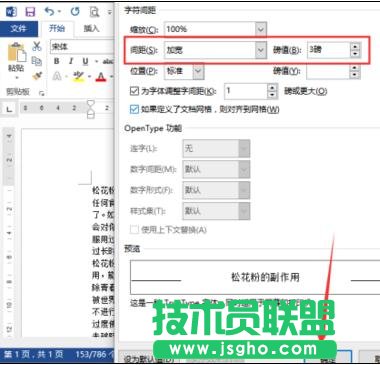Open the 剪贴板 pane launcher
380x365 pixels.
tap(41, 93)
